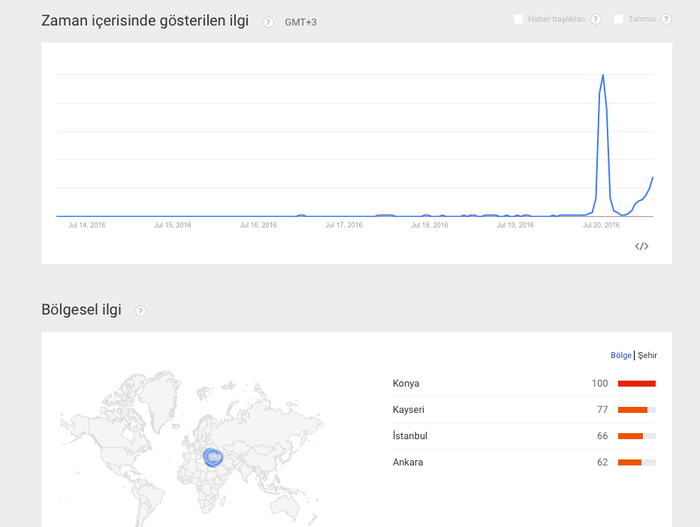Click the help icon next to Haber başlıkları

[x=596, y=19]
